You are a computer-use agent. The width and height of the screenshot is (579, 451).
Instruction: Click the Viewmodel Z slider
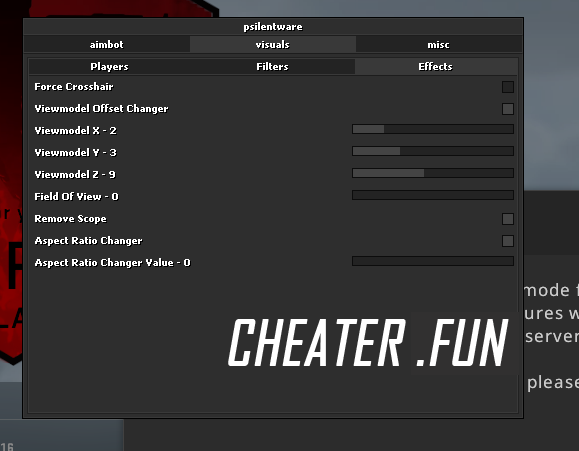click(x=433, y=173)
